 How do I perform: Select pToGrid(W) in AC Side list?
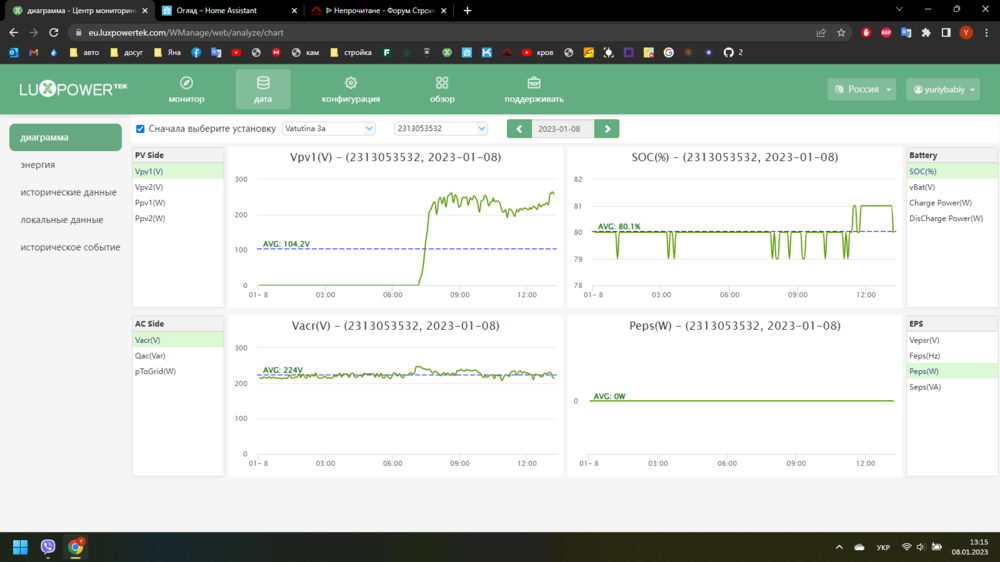[155, 371]
